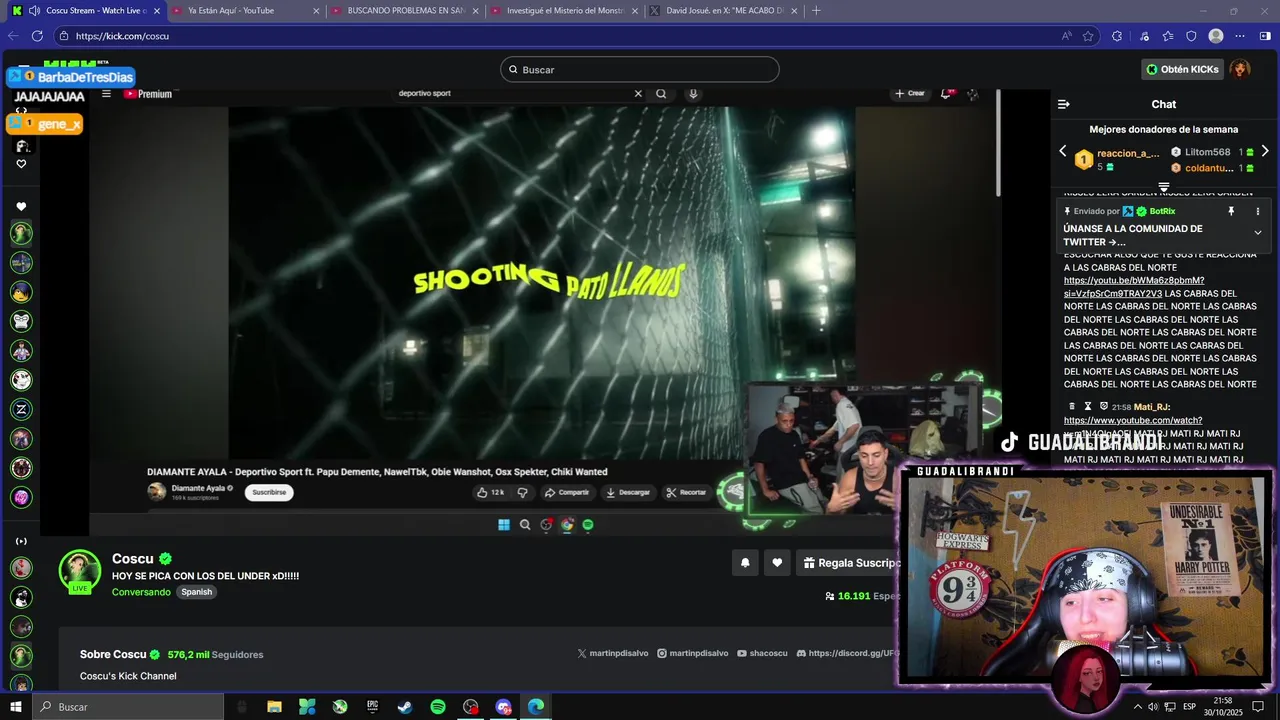Click the YouTube dislike button
The height and width of the screenshot is (720, 1280).
tap(522, 492)
